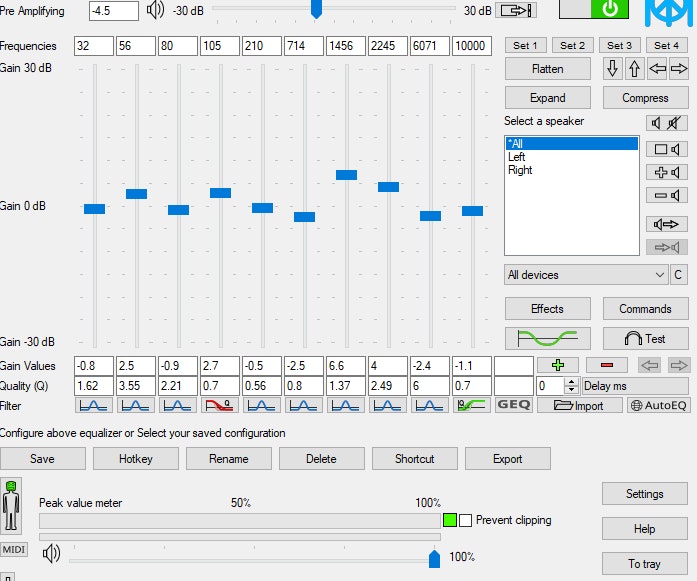Toggle the green power on/off switch
The image size is (697, 581).
[x=592, y=10]
